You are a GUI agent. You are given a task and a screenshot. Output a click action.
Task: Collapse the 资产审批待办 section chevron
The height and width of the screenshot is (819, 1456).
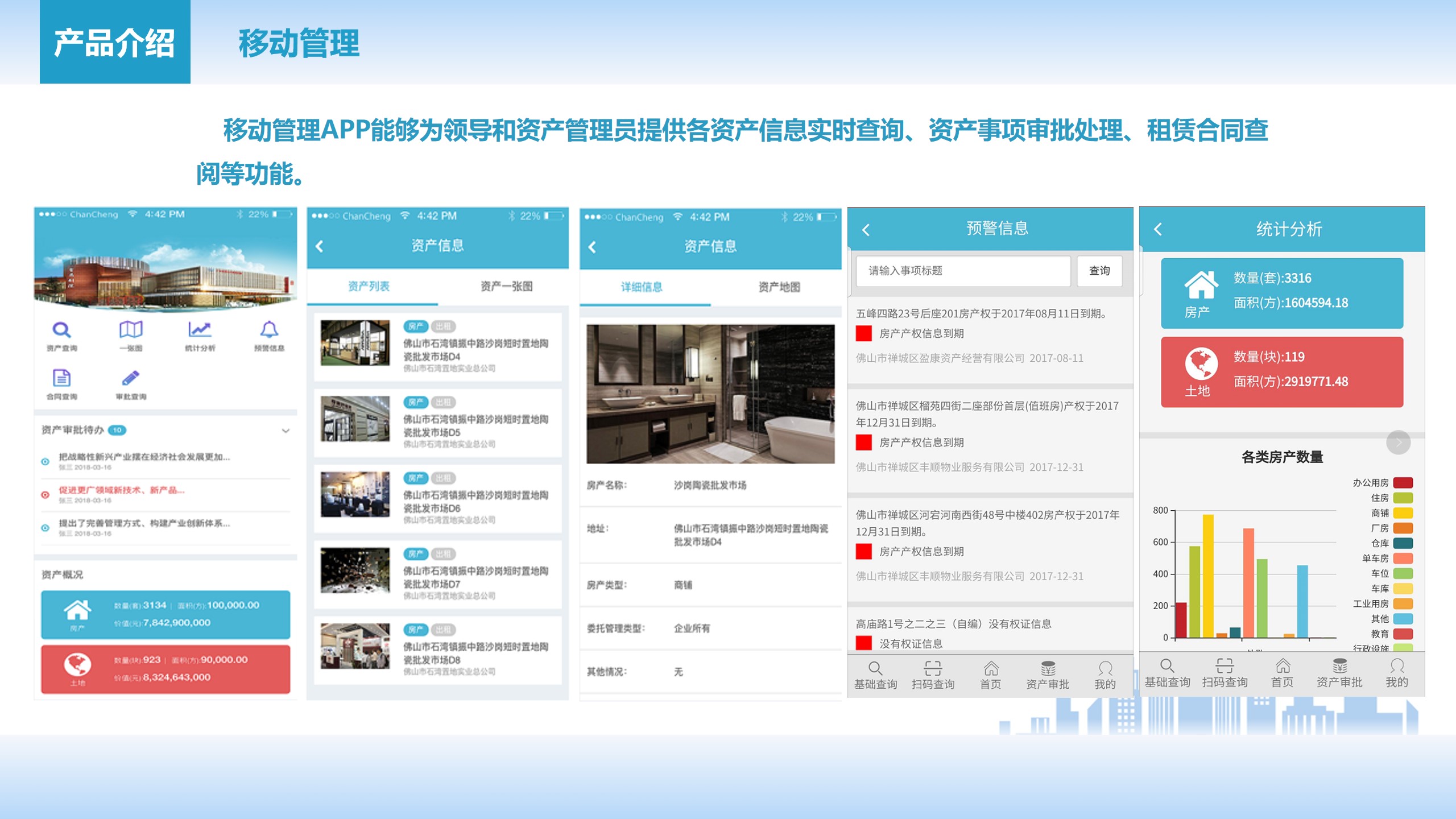[x=286, y=431]
